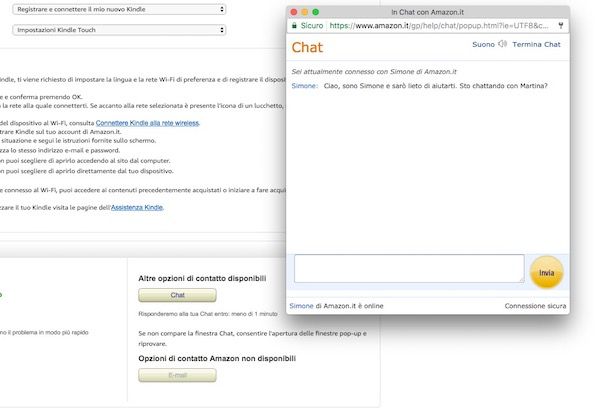
Task: Open 'Impostazioni Kindle Touch' dropdown
Action: coord(119,30)
